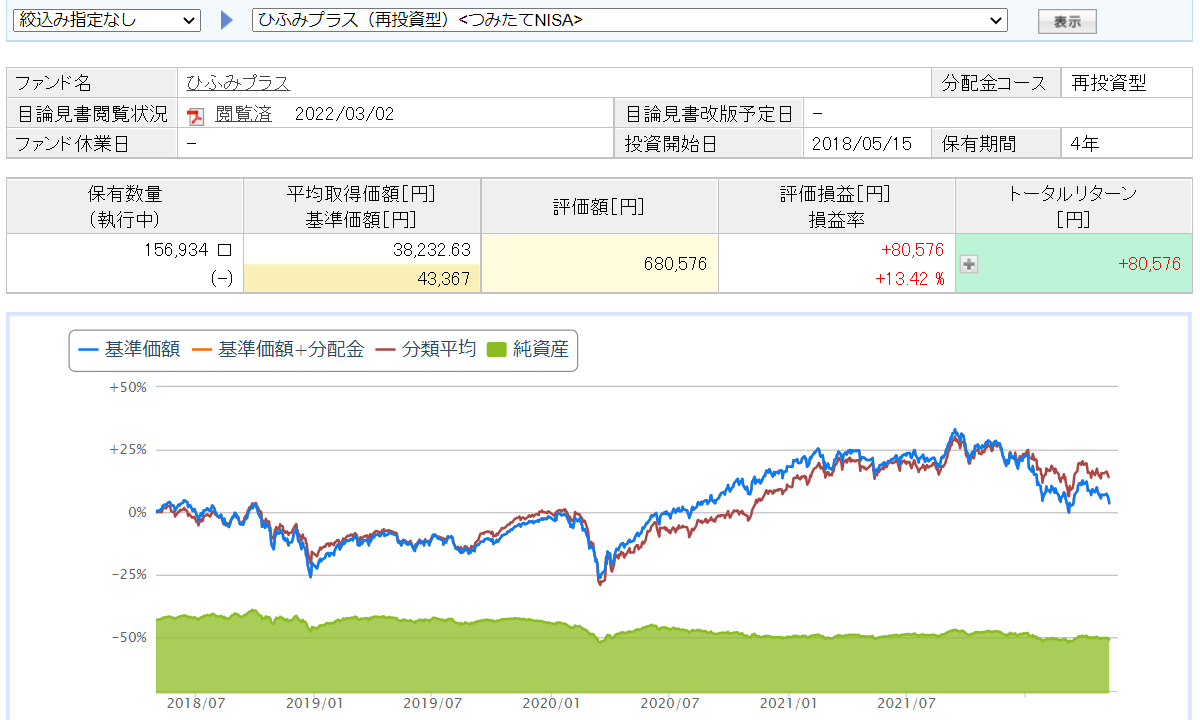Image resolution: width=1200 pixels, height=720 pixels.
Task: Click the 平均取得価額 column header
Action: 362,206
